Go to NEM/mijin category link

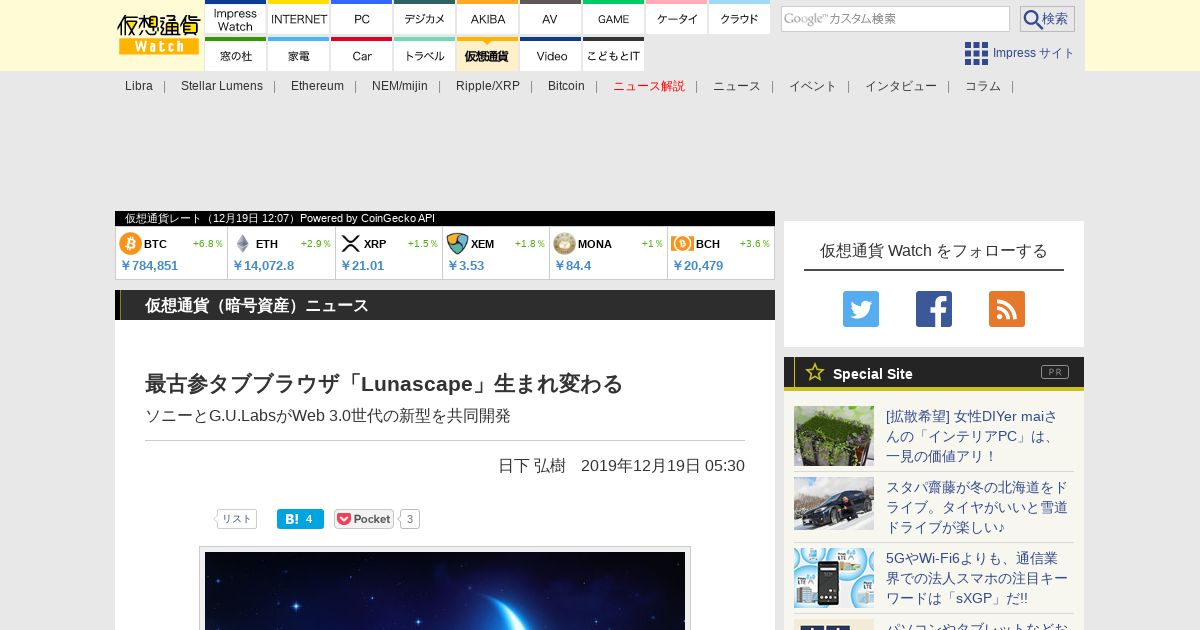point(400,86)
